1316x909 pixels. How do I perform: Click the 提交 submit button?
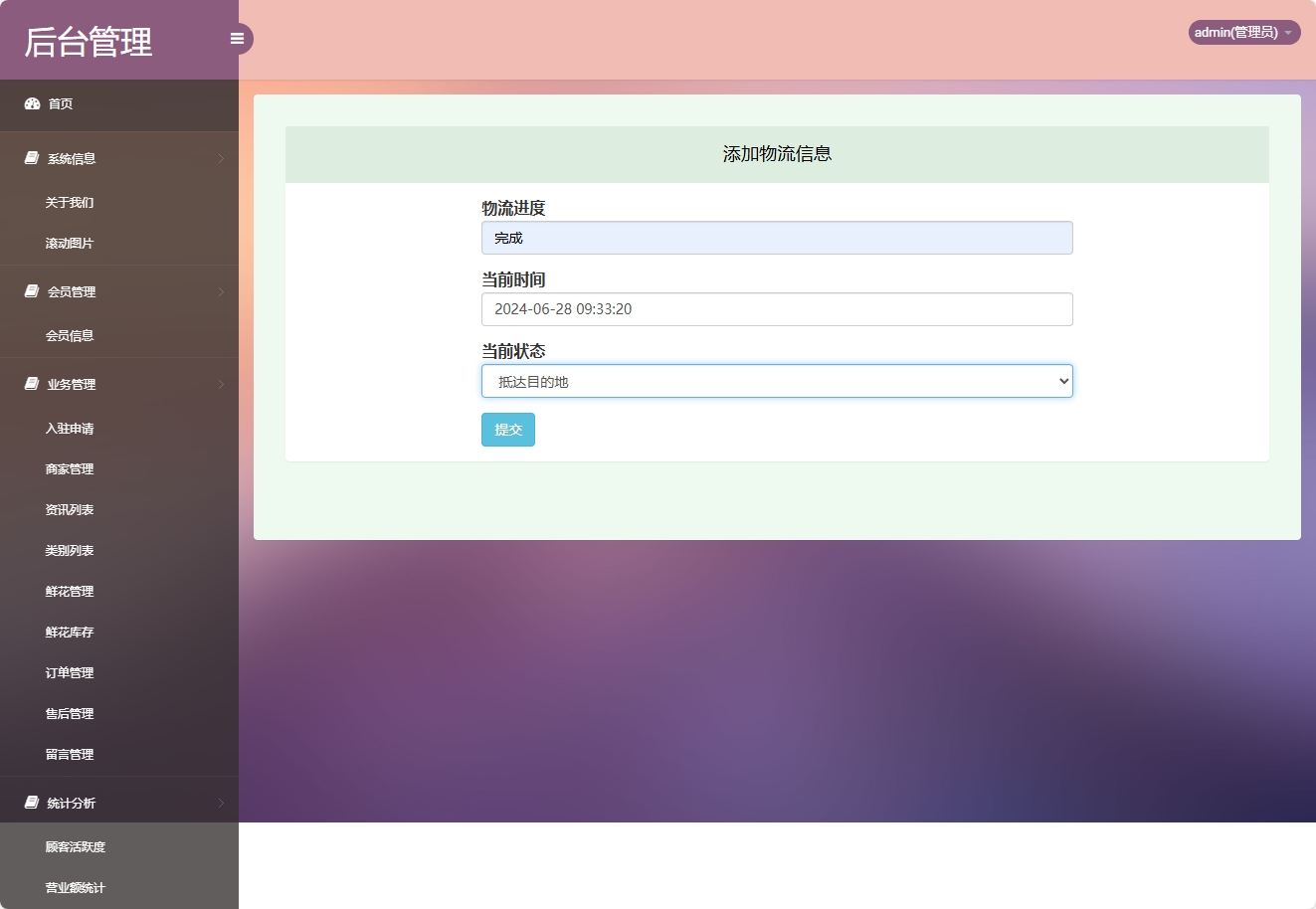pyautogui.click(x=508, y=430)
